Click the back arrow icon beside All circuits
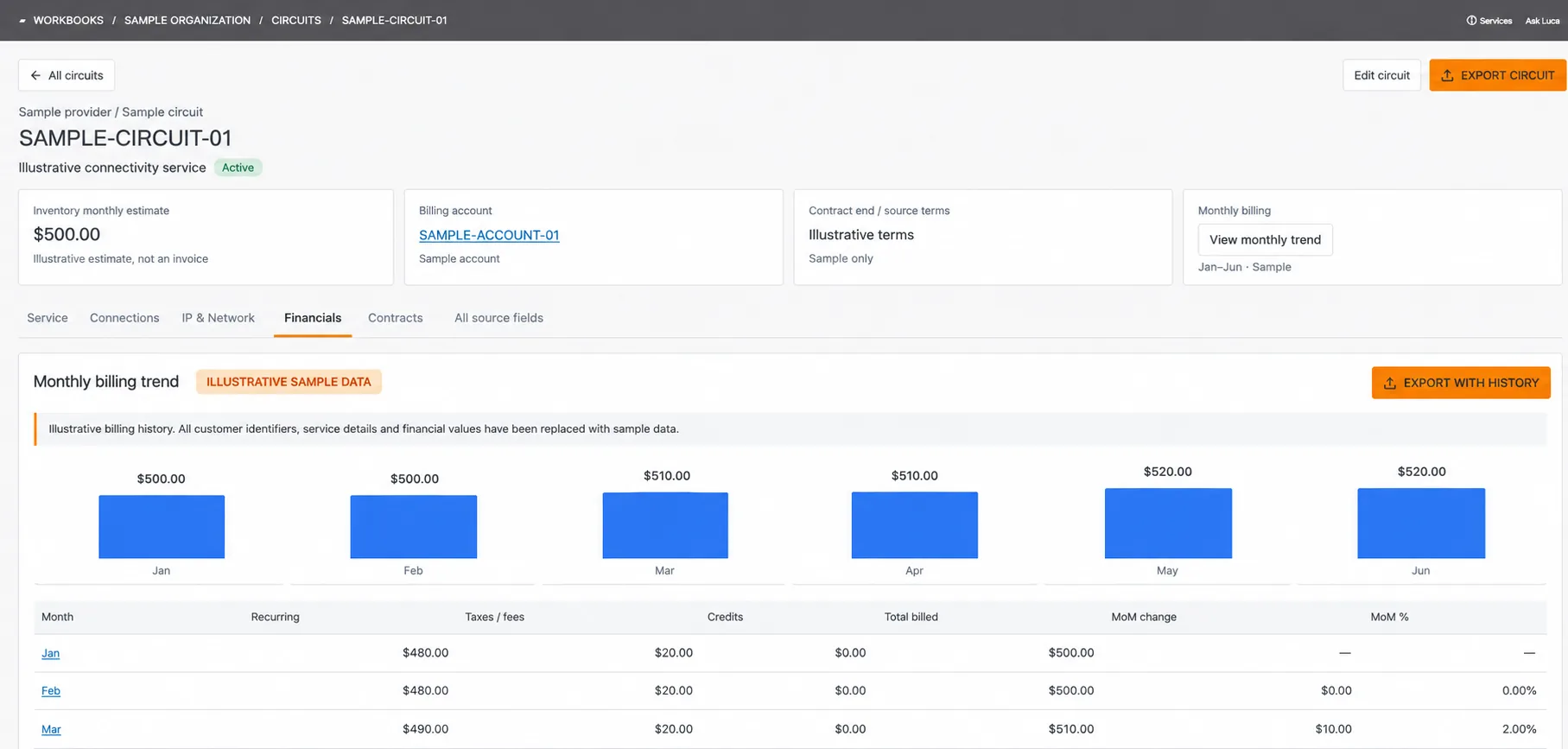This screenshot has width=1568, height=749. pos(35,76)
